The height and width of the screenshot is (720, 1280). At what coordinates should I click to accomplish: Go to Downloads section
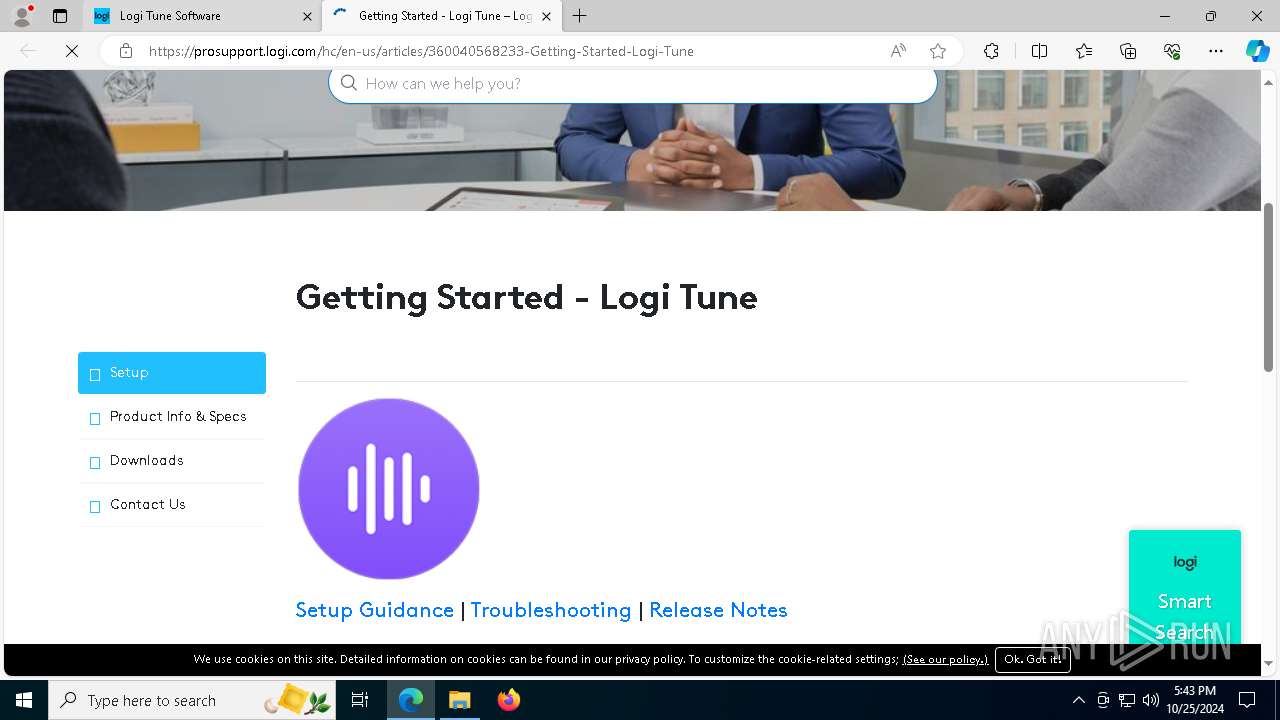pos(172,461)
